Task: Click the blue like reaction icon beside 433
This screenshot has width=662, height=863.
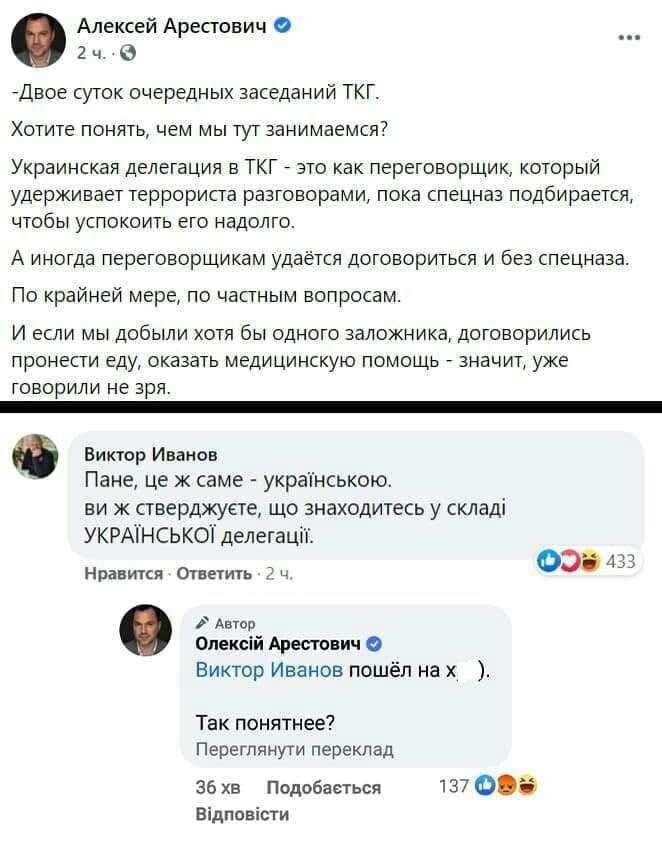Action: (x=547, y=561)
